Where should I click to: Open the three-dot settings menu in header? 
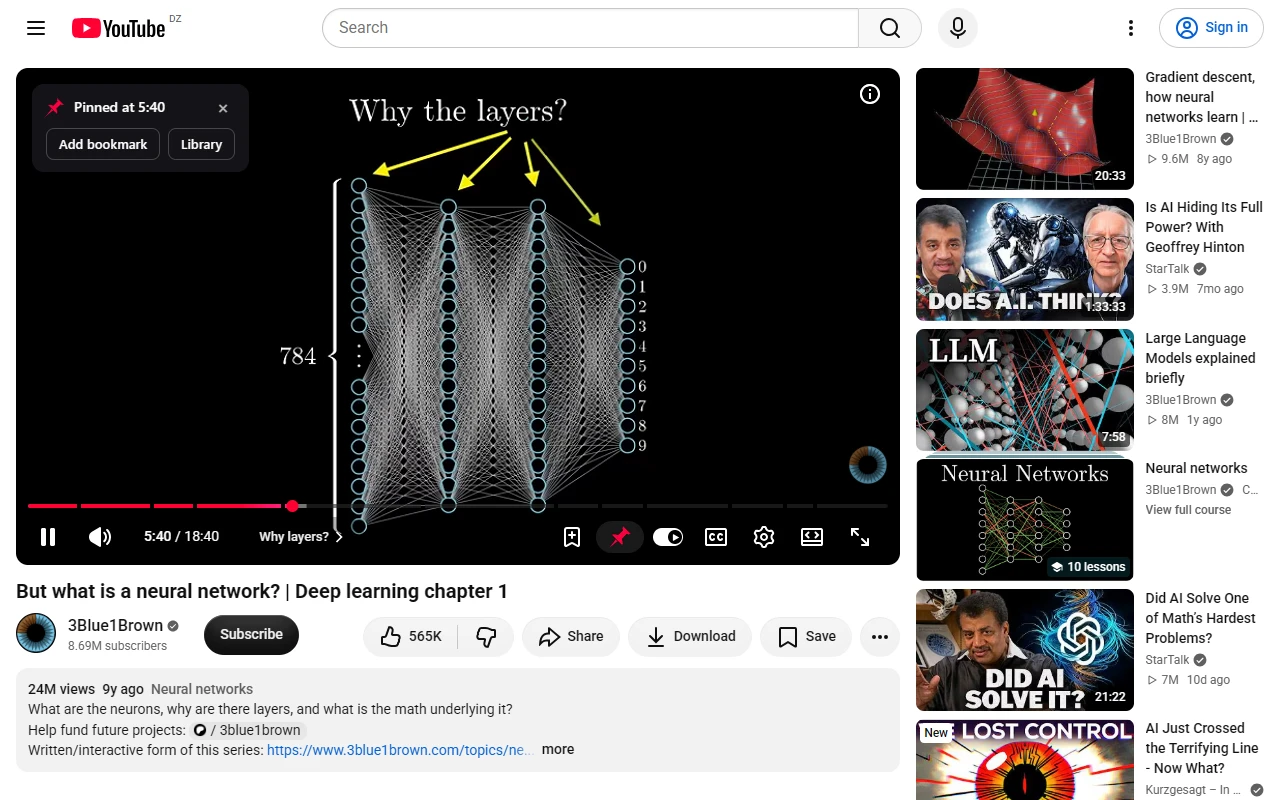[1131, 28]
